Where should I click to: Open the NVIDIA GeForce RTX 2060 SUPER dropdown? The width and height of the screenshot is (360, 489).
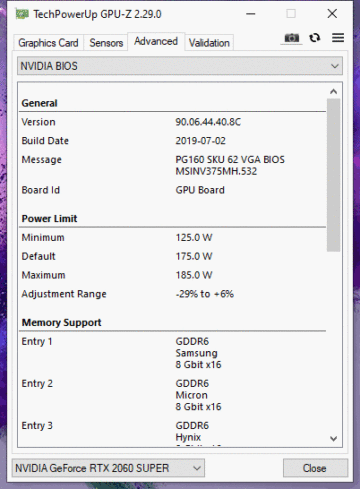[108, 468]
